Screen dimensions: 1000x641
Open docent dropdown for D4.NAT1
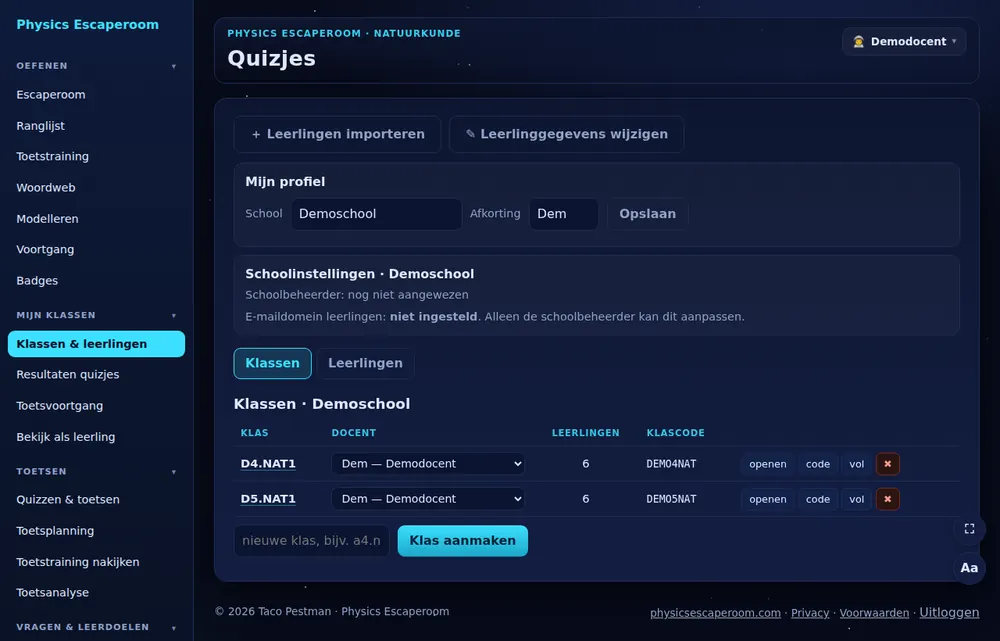(428, 464)
